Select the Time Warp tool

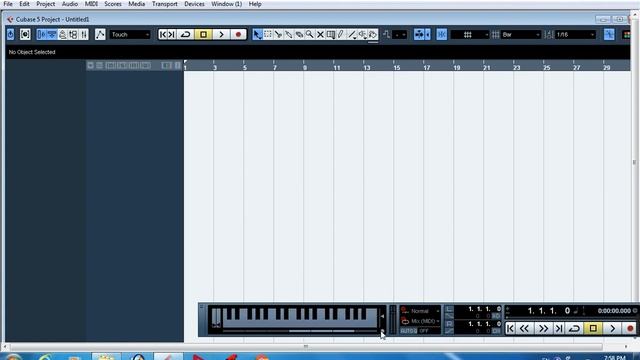[331, 35]
